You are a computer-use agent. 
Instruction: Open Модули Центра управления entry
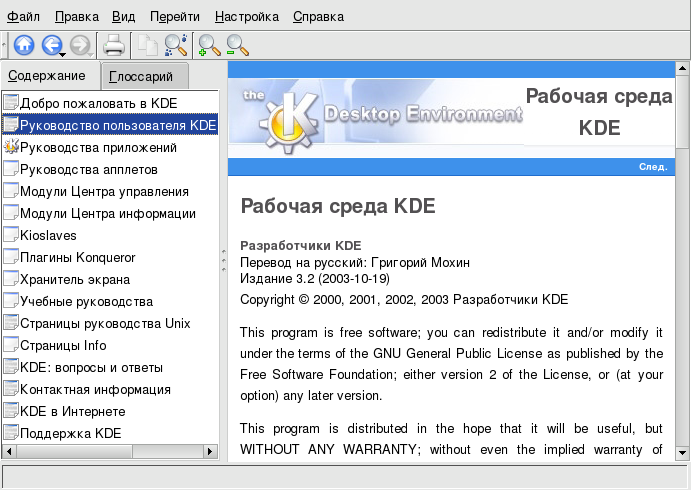104,191
